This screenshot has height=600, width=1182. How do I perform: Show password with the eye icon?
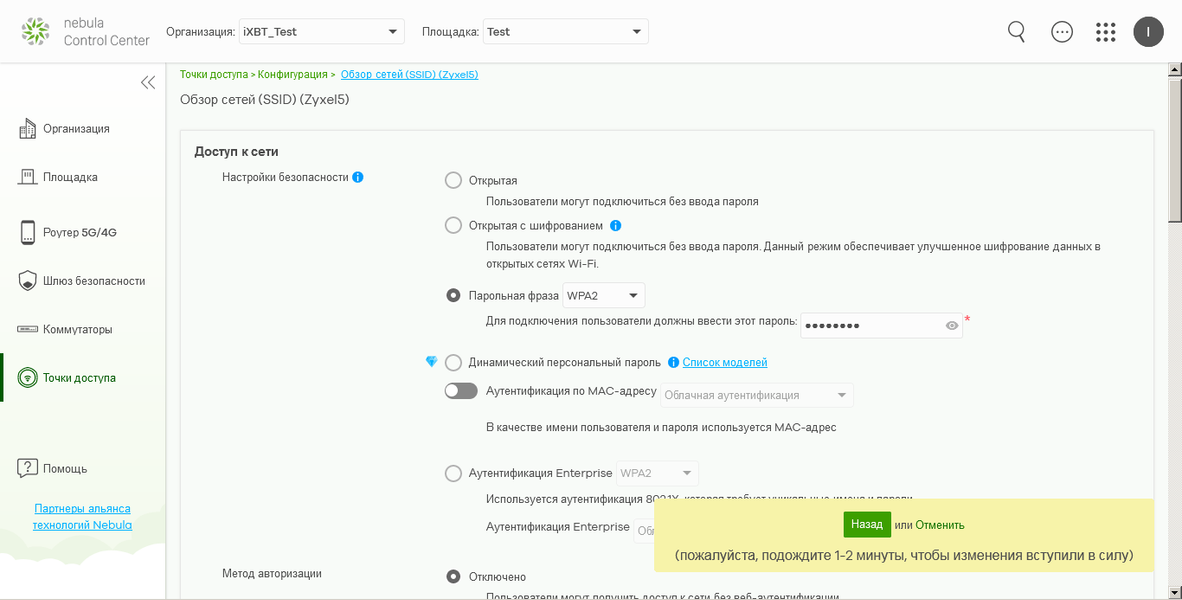pyautogui.click(x=952, y=325)
